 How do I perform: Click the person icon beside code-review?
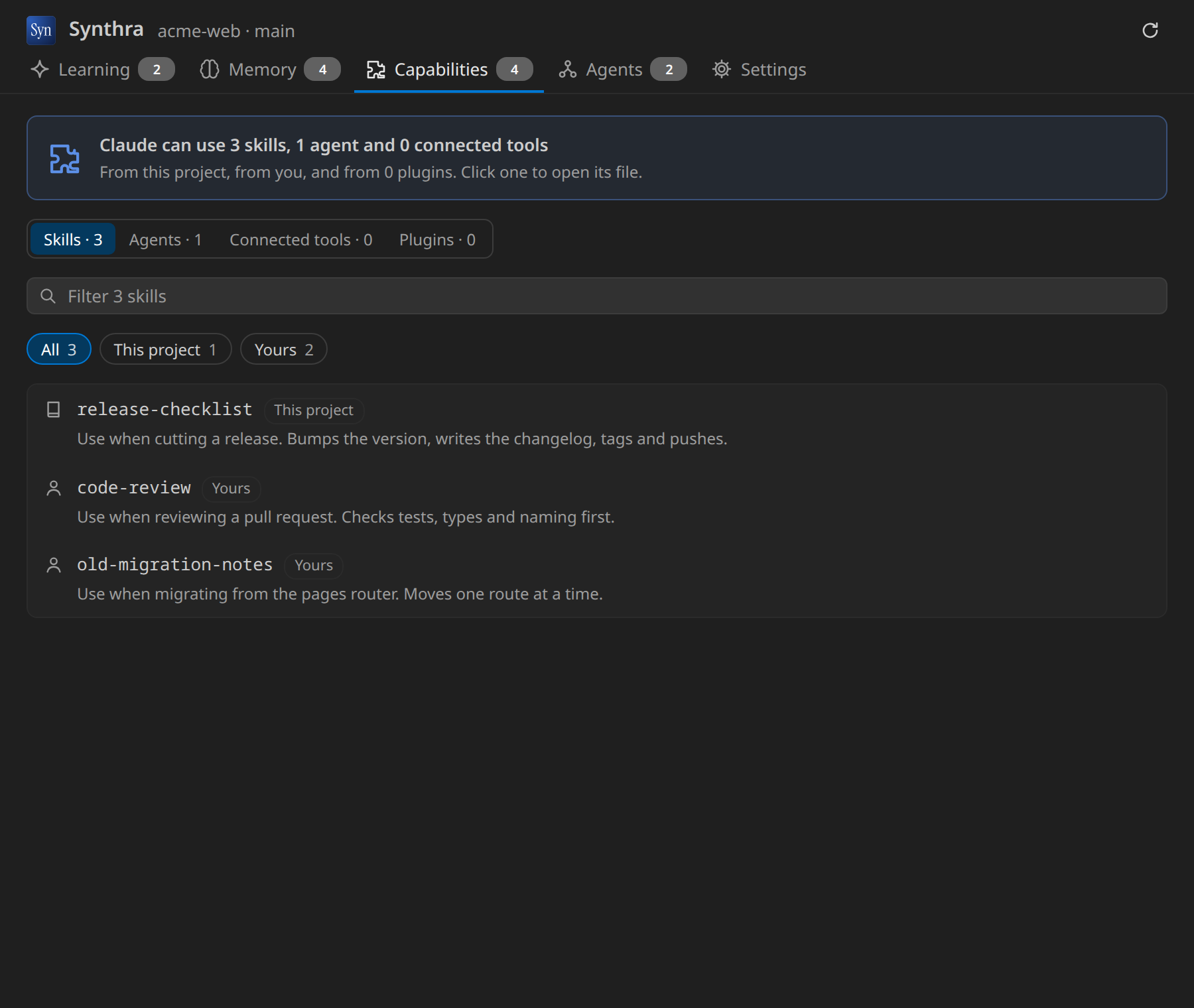[x=54, y=488]
